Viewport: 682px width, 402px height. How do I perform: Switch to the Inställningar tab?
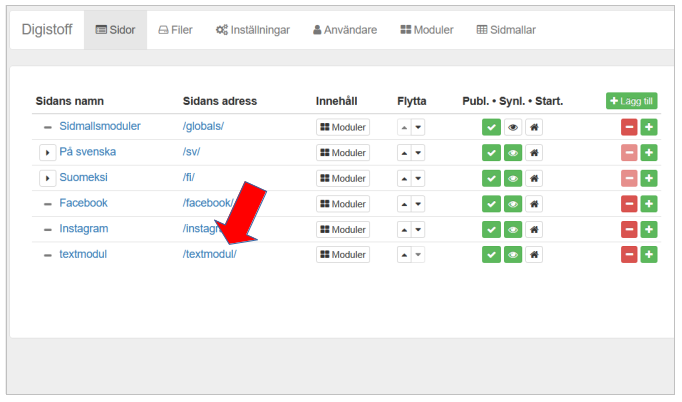pos(252,30)
